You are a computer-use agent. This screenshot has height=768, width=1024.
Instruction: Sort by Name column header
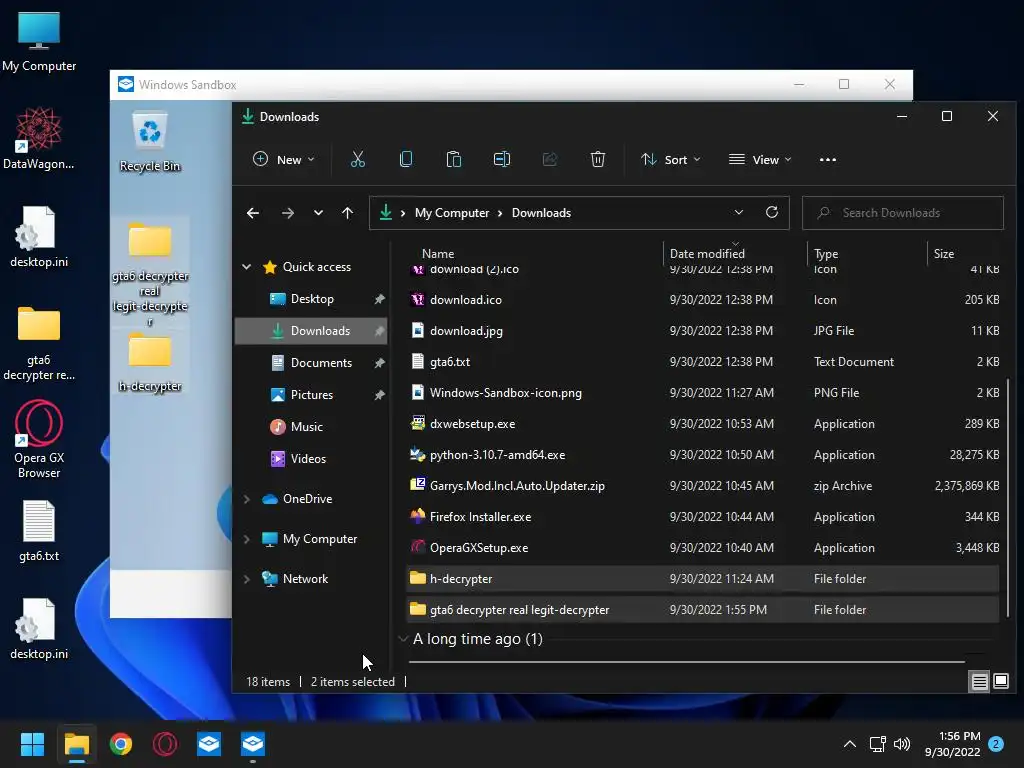(438, 253)
